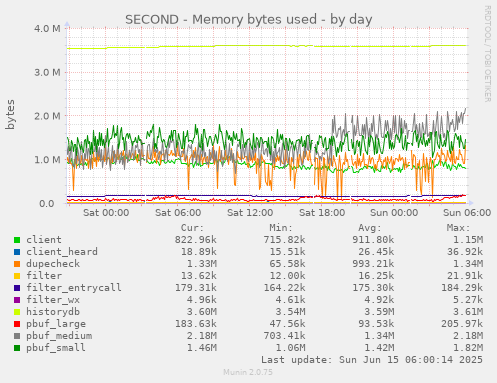This screenshot has width=497, height=383.
Task: Click the historydb lime legend swatch
Action: [x=17, y=312]
